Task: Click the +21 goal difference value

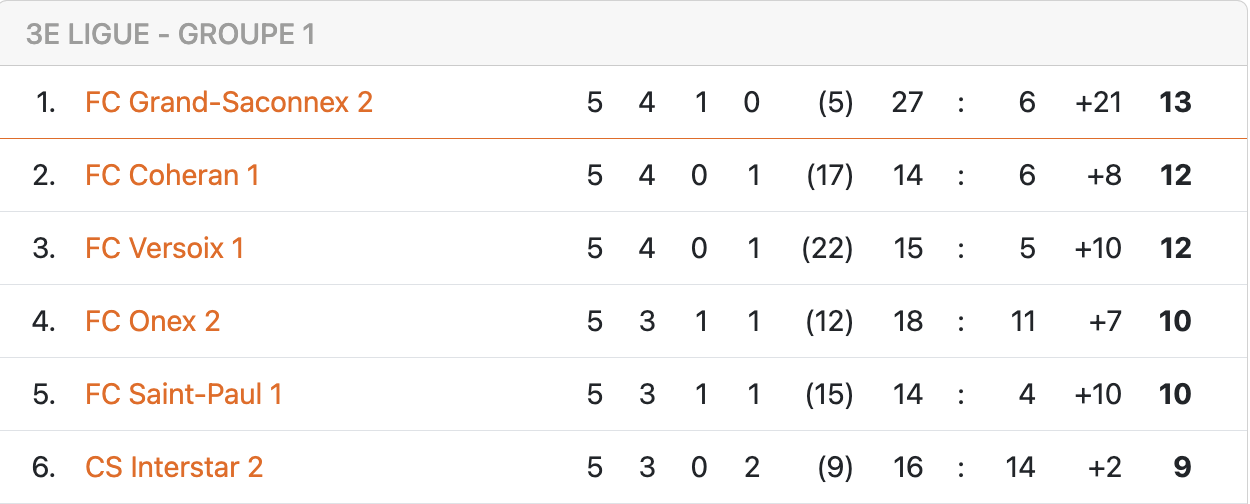Action: [1098, 102]
